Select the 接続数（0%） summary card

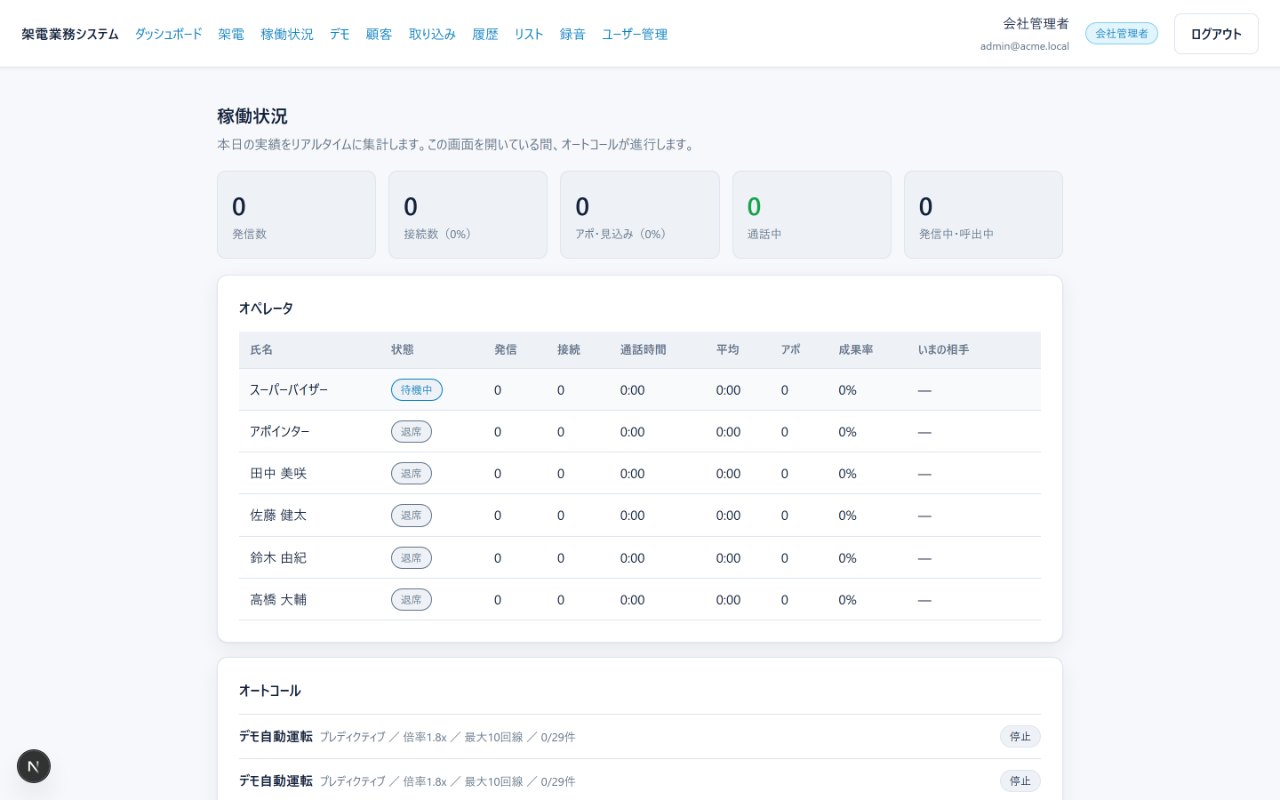(x=468, y=215)
